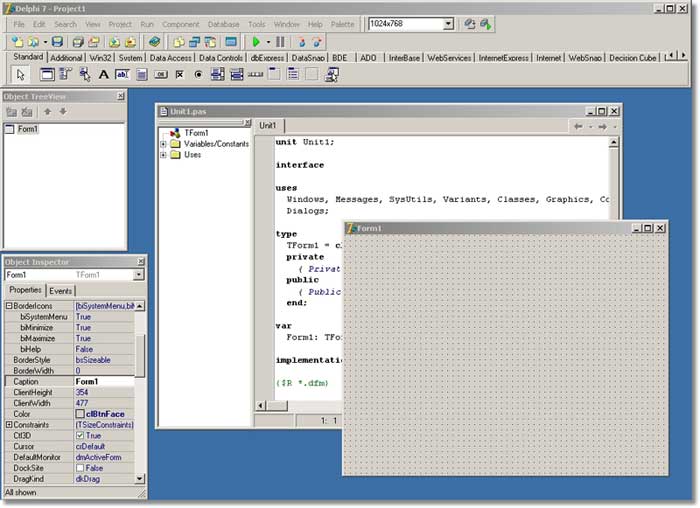This screenshot has width=700, height=508.
Task: Open the Project menu
Action: pyautogui.click(x=120, y=24)
